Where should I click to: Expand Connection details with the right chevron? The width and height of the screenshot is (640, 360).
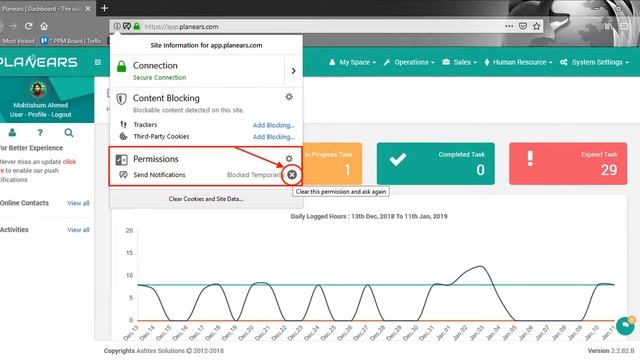pyautogui.click(x=293, y=71)
